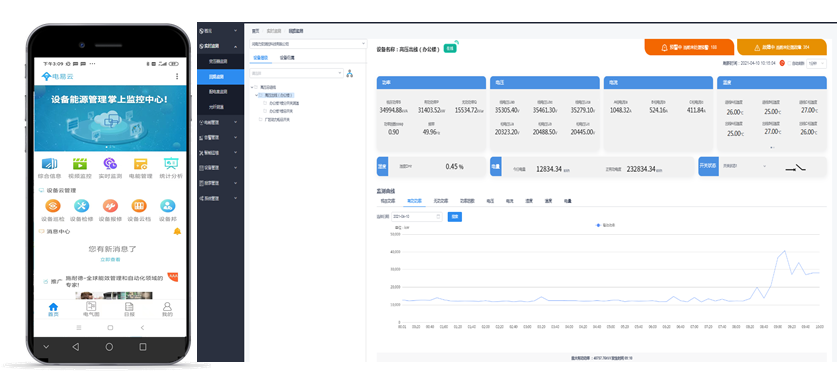Check the 厂区动力 tree node checkbox
This screenshot has width=837, height=384.
[261, 119]
